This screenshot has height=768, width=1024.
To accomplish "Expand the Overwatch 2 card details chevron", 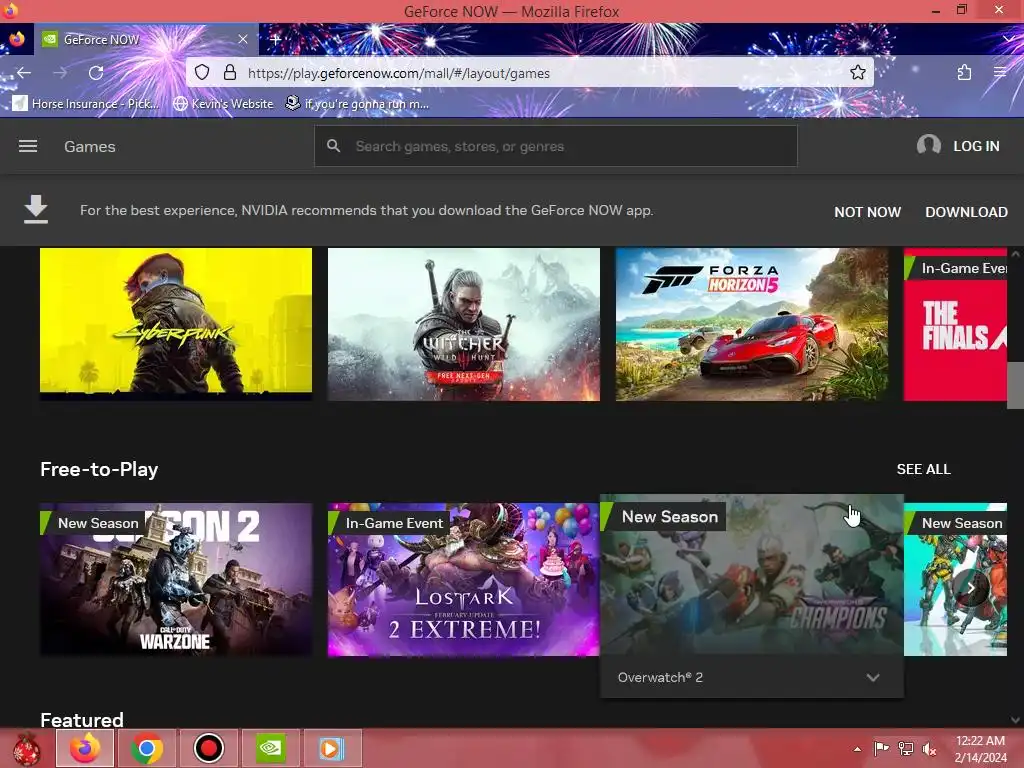I will [x=873, y=677].
